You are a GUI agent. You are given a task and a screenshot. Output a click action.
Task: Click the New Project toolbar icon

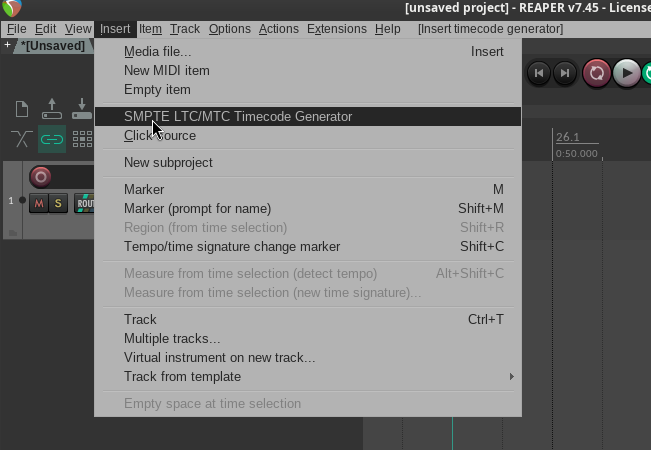coord(22,110)
